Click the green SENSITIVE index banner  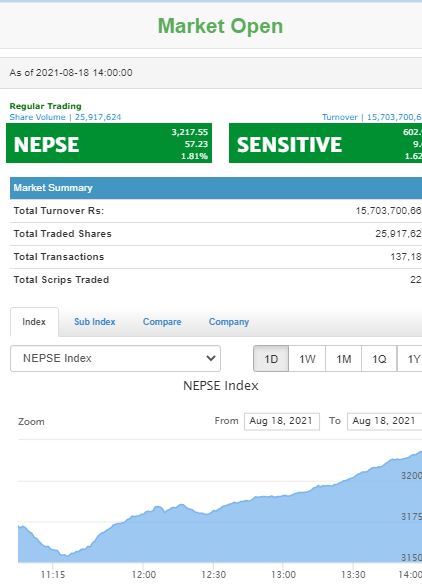pos(325,143)
